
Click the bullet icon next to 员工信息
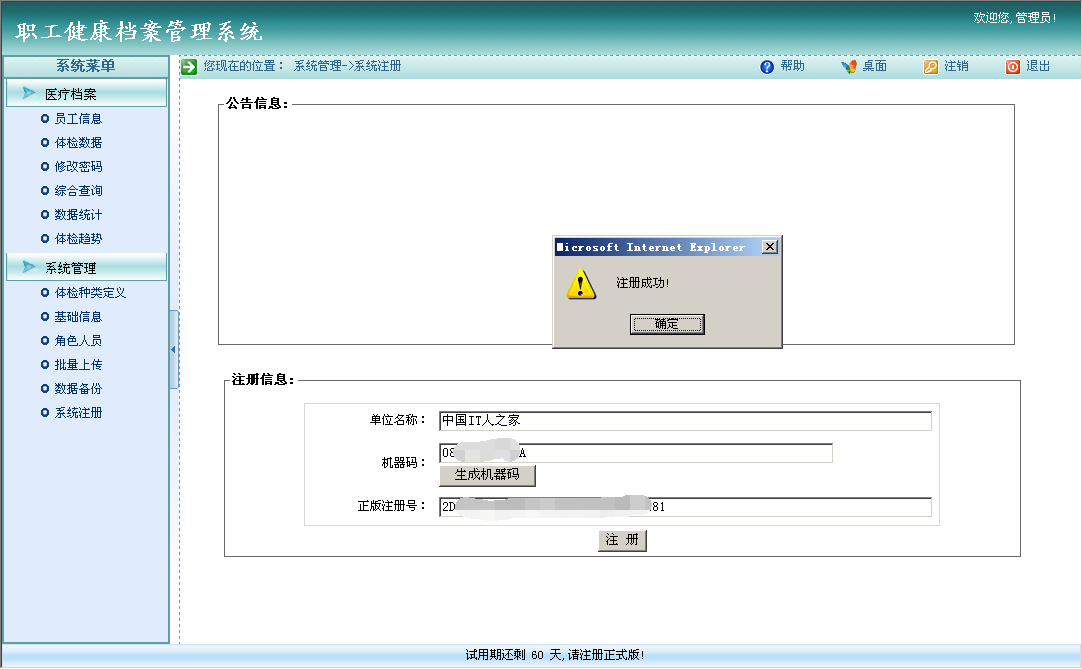[45, 119]
